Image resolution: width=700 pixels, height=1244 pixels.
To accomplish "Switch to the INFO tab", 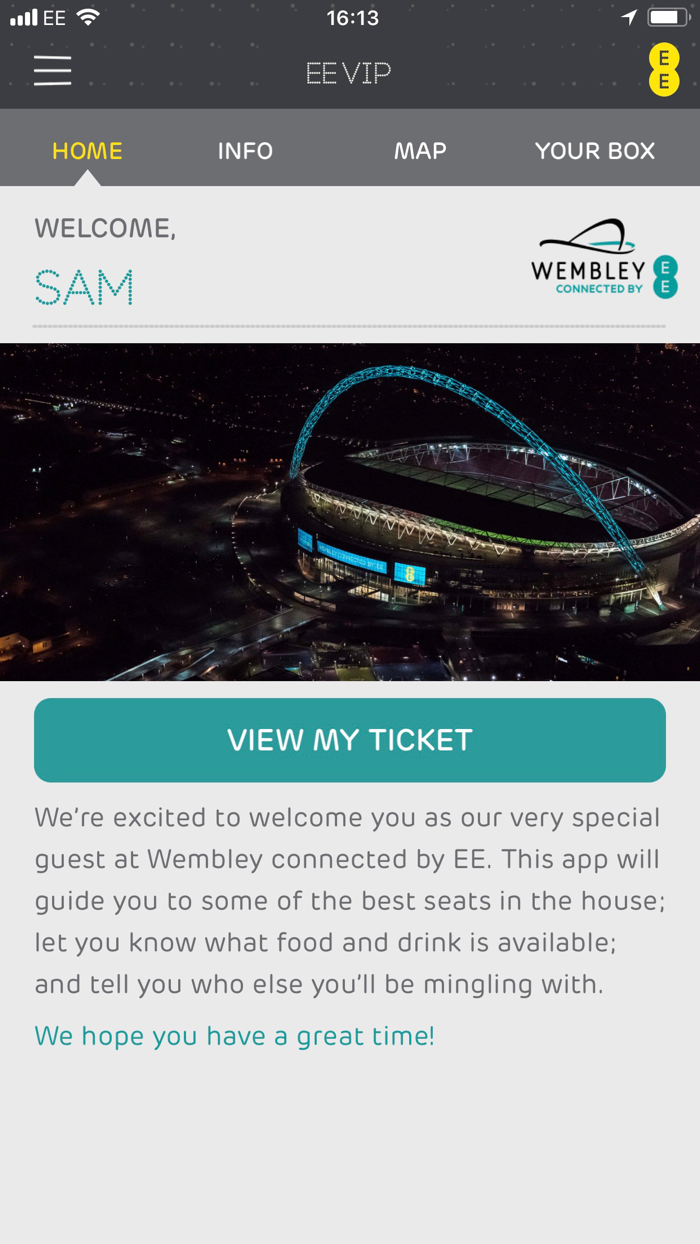I will 245,150.
